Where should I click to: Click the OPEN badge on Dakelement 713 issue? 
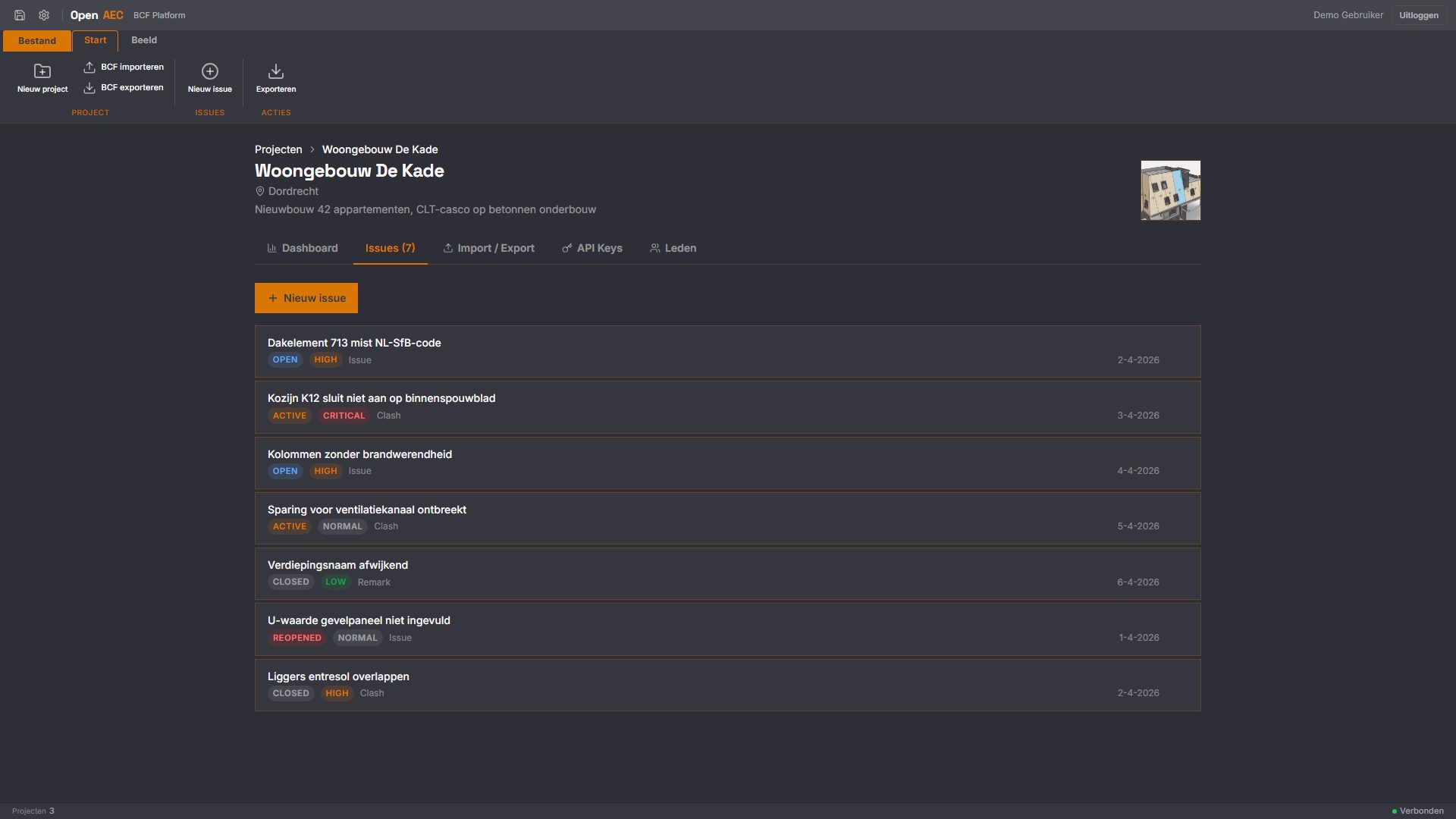coord(285,360)
